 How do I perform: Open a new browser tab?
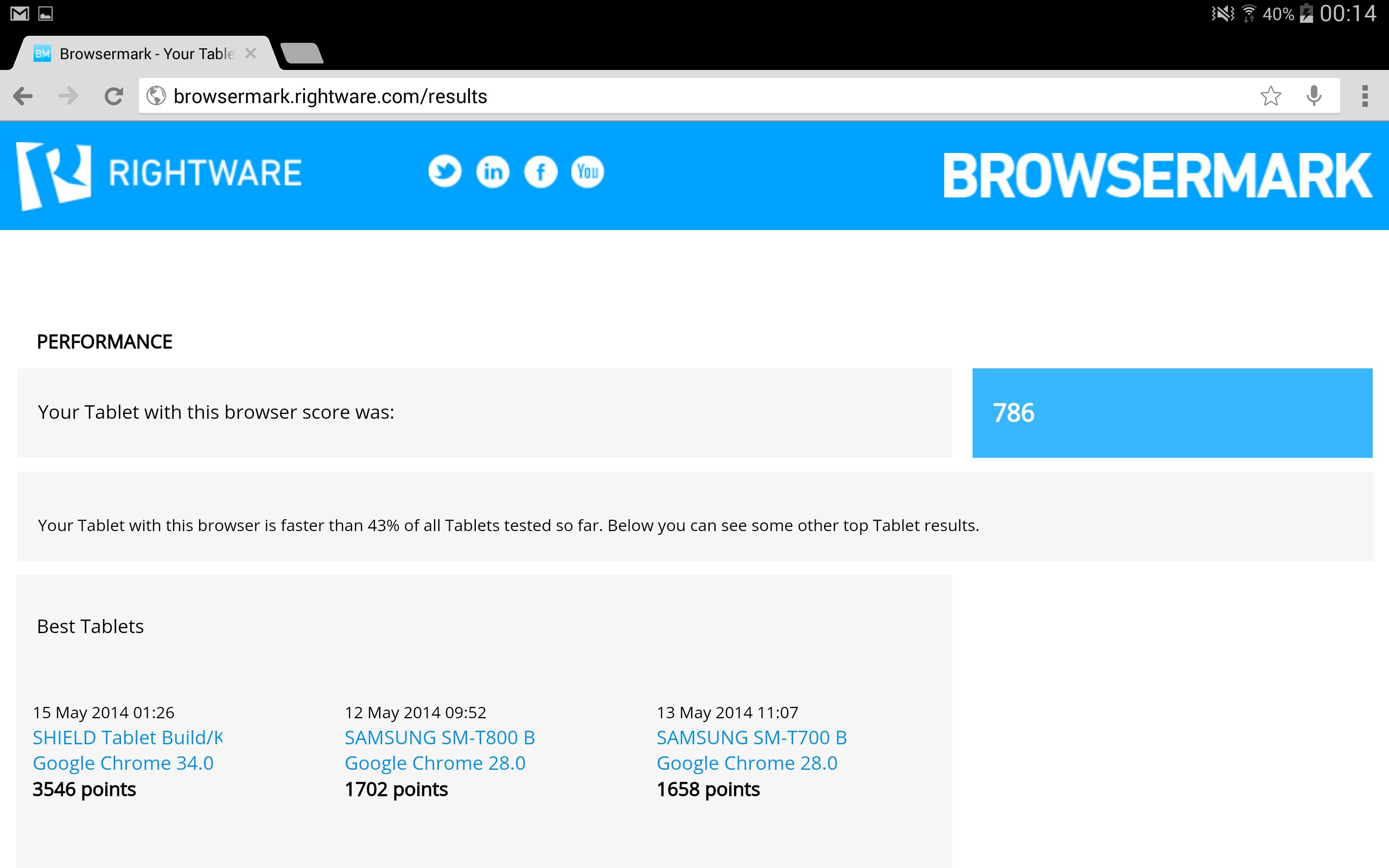pyautogui.click(x=302, y=53)
